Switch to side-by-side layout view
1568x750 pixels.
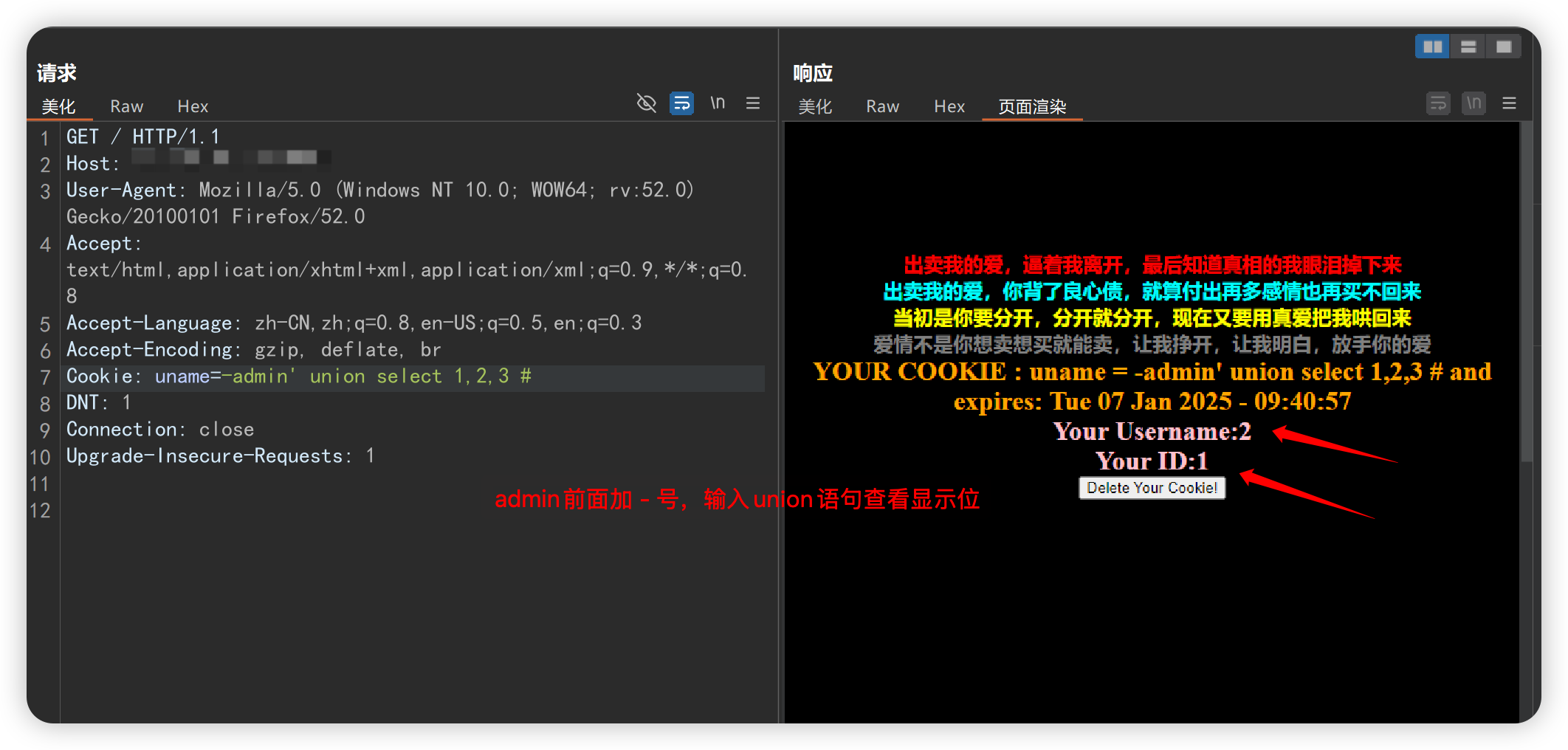pyautogui.click(x=1432, y=47)
